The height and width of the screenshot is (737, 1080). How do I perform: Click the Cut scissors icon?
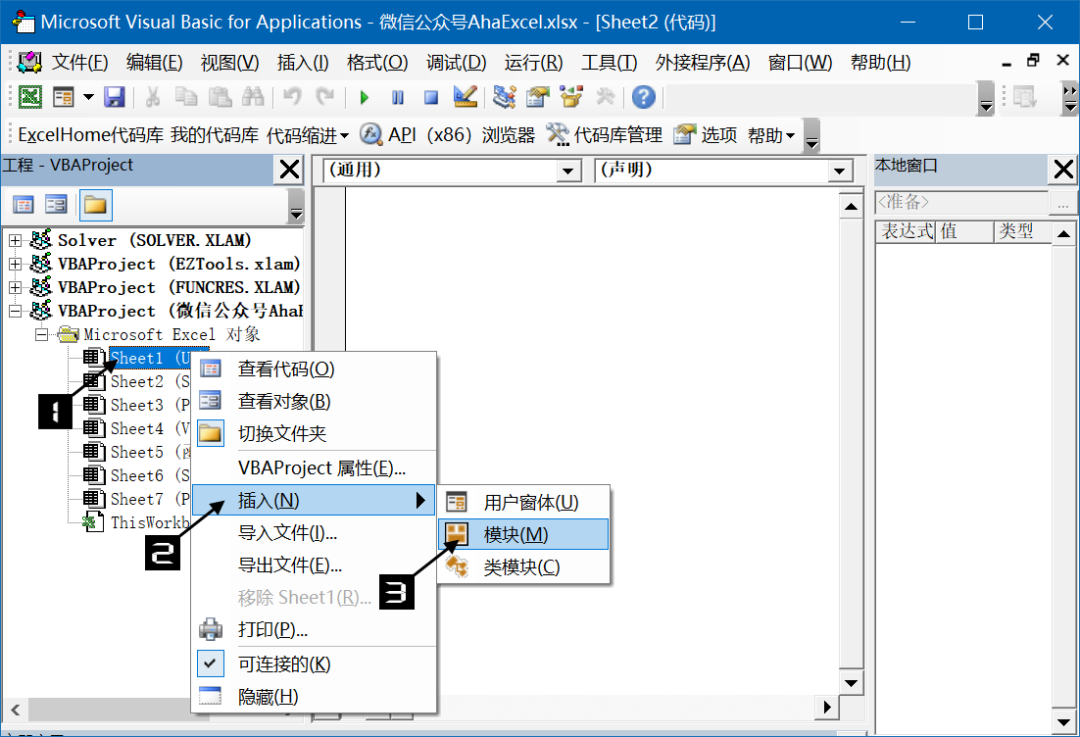(x=152, y=97)
